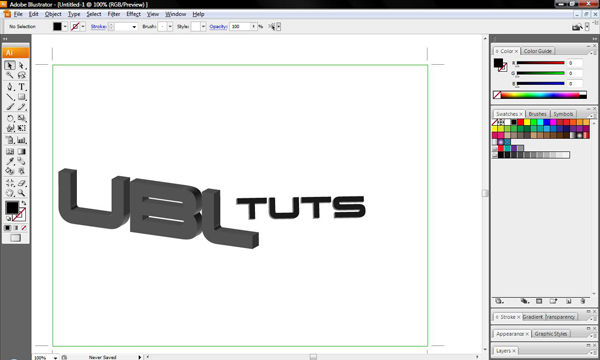Select the Free Transform tool
This screenshot has width=600, height=360.
click(x=21, y=128)
